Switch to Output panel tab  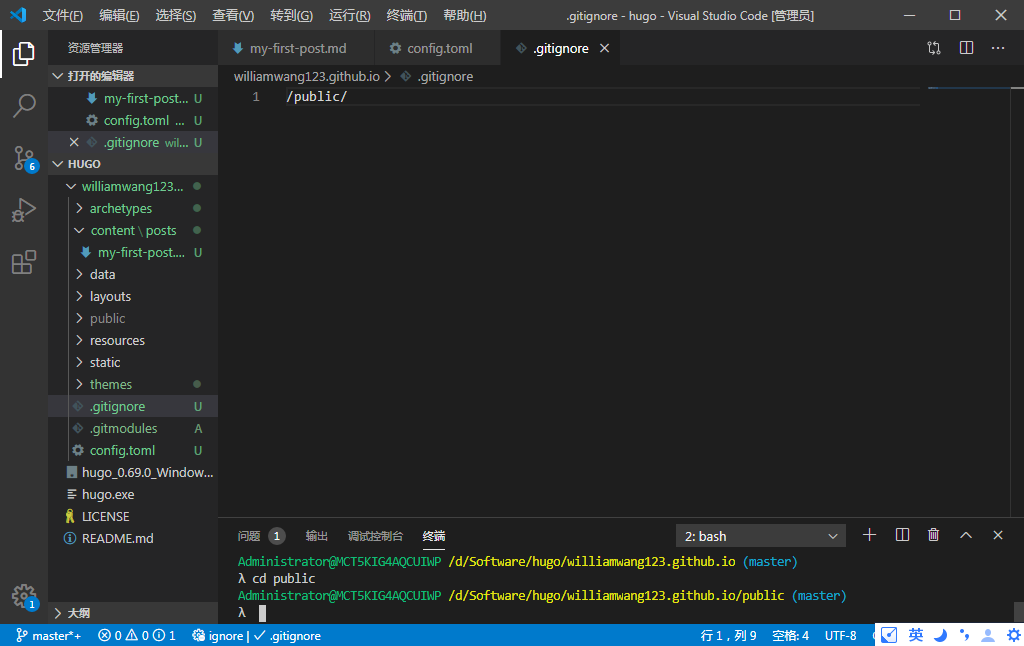click(316, 536)
